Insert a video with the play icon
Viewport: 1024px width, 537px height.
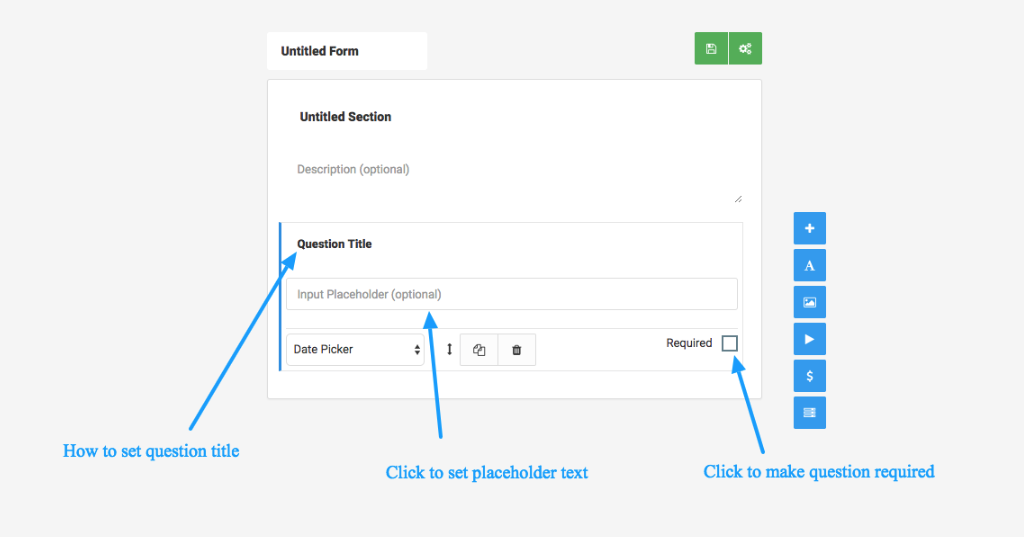pos(810,339)
